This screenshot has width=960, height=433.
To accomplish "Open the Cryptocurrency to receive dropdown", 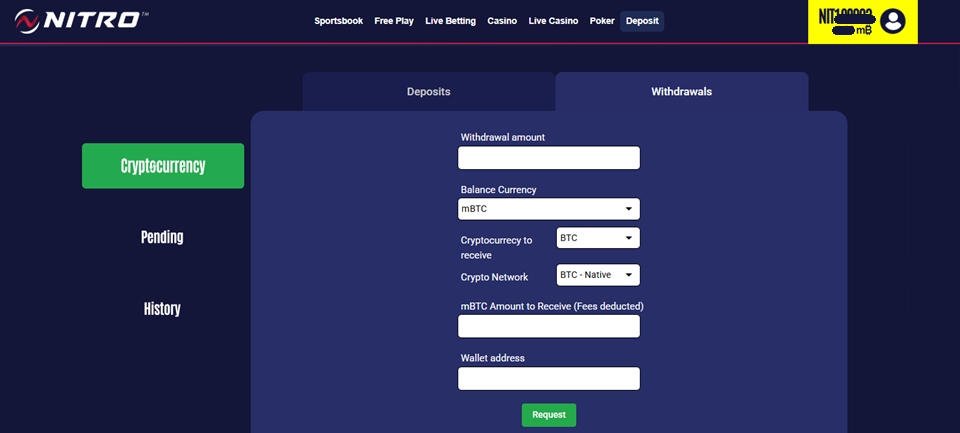I will click(597, 238).
